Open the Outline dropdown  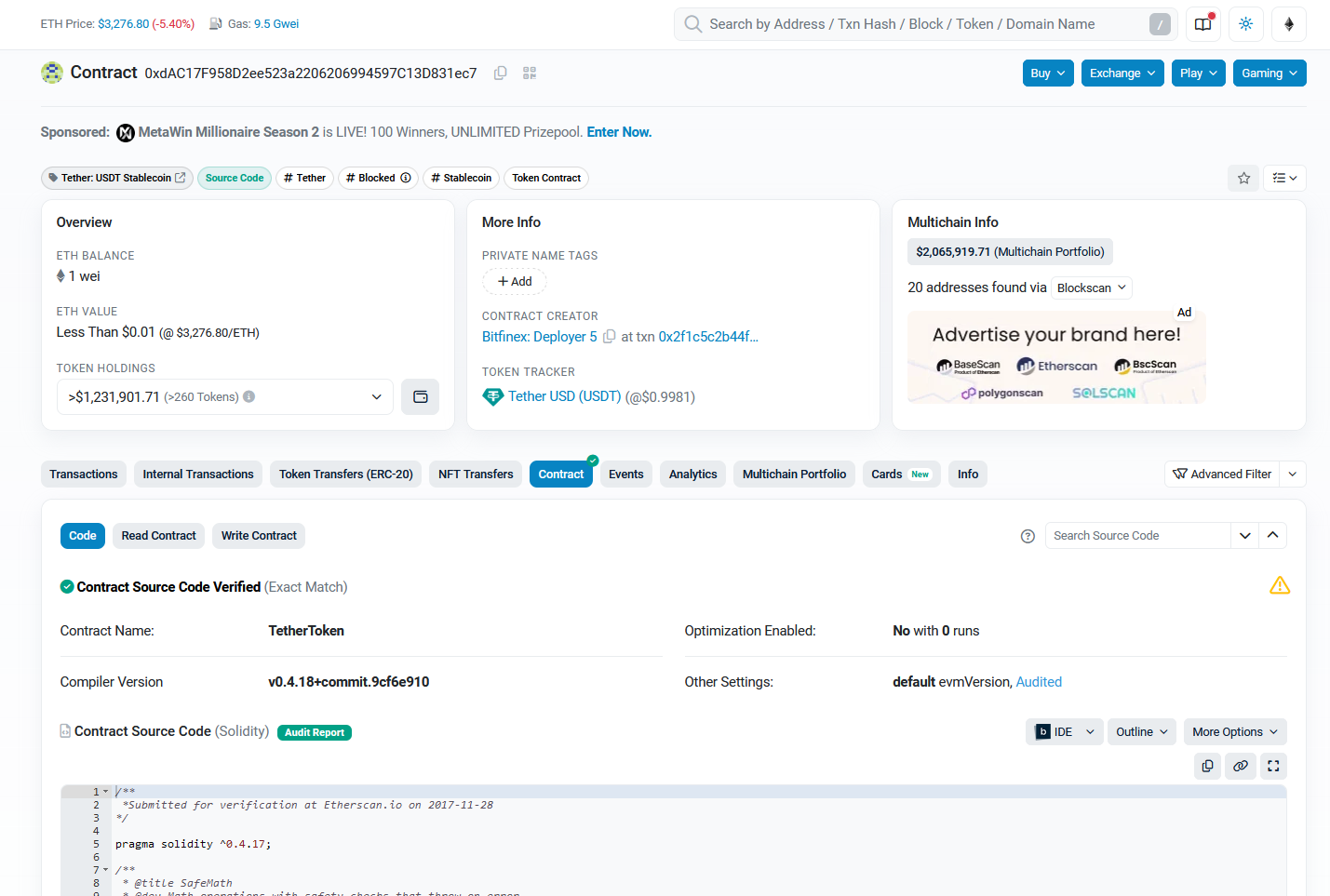pyautogui.click(x=1141, y=732)
